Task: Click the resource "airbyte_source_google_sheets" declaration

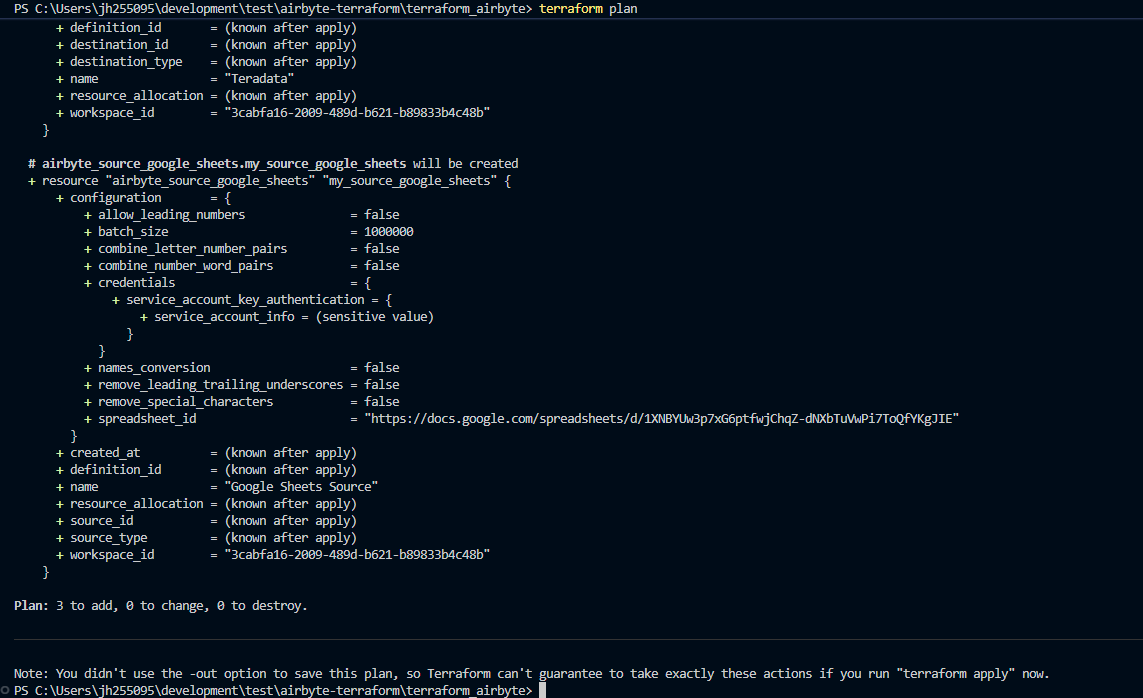Action: [x=269, y=181]
